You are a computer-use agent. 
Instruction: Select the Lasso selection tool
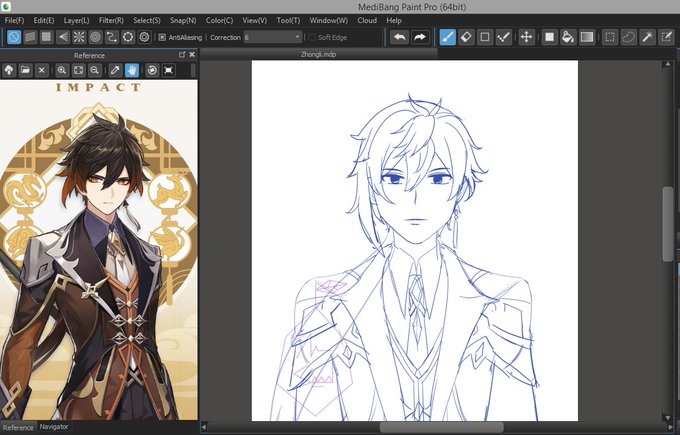point(629,37)
